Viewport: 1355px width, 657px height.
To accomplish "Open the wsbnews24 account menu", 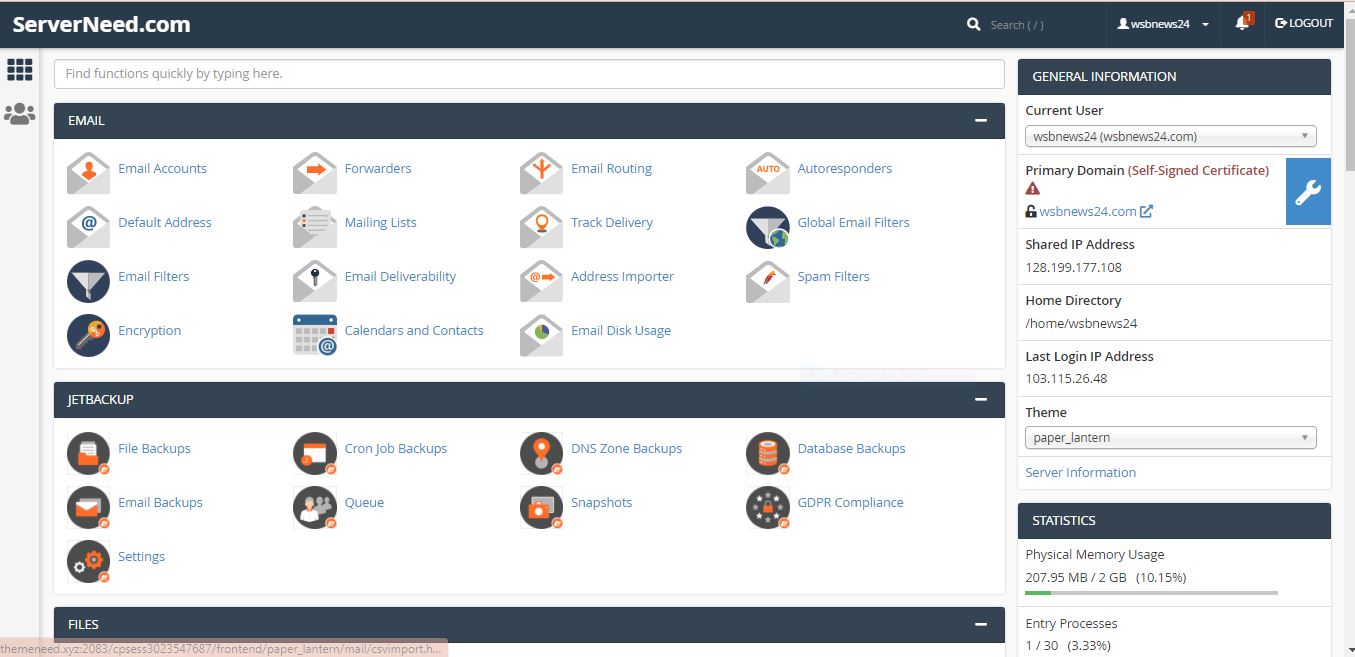I will point(1163,24).
